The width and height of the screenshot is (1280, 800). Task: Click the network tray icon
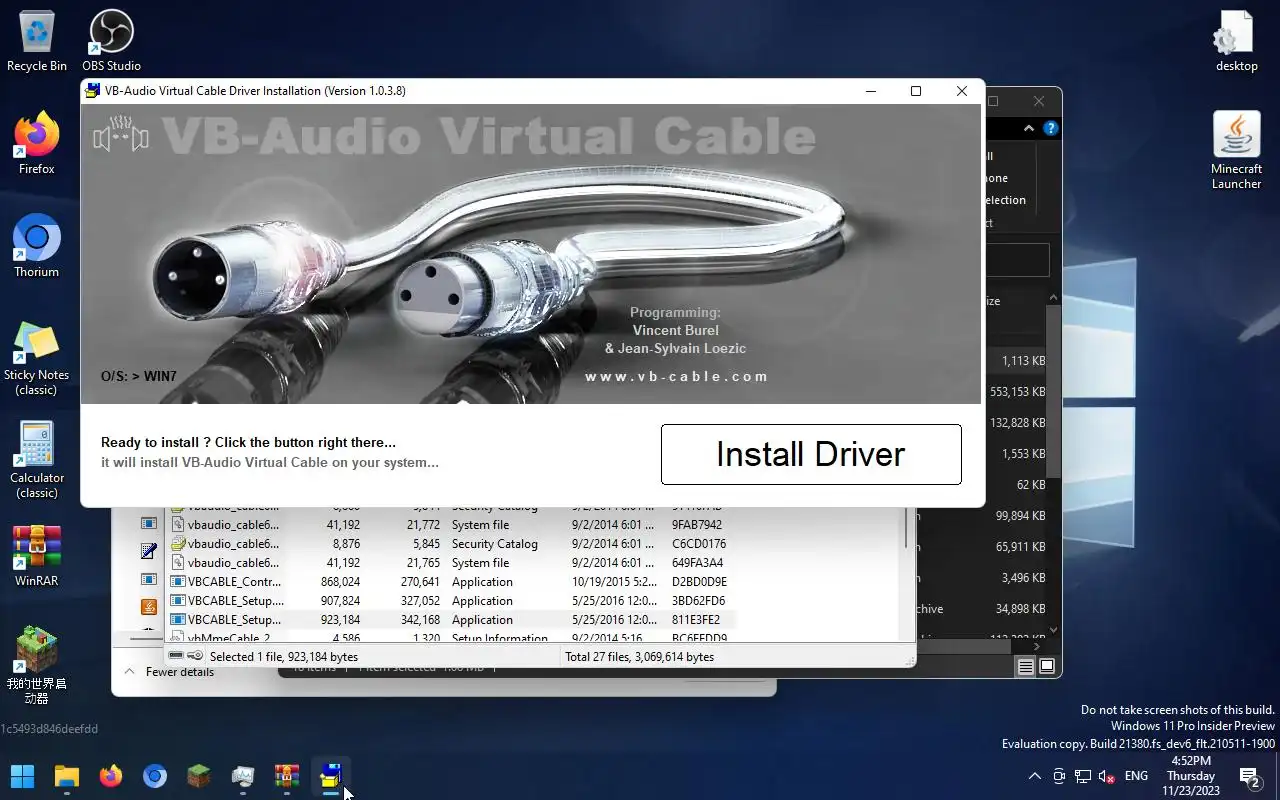click(1083, 776)
